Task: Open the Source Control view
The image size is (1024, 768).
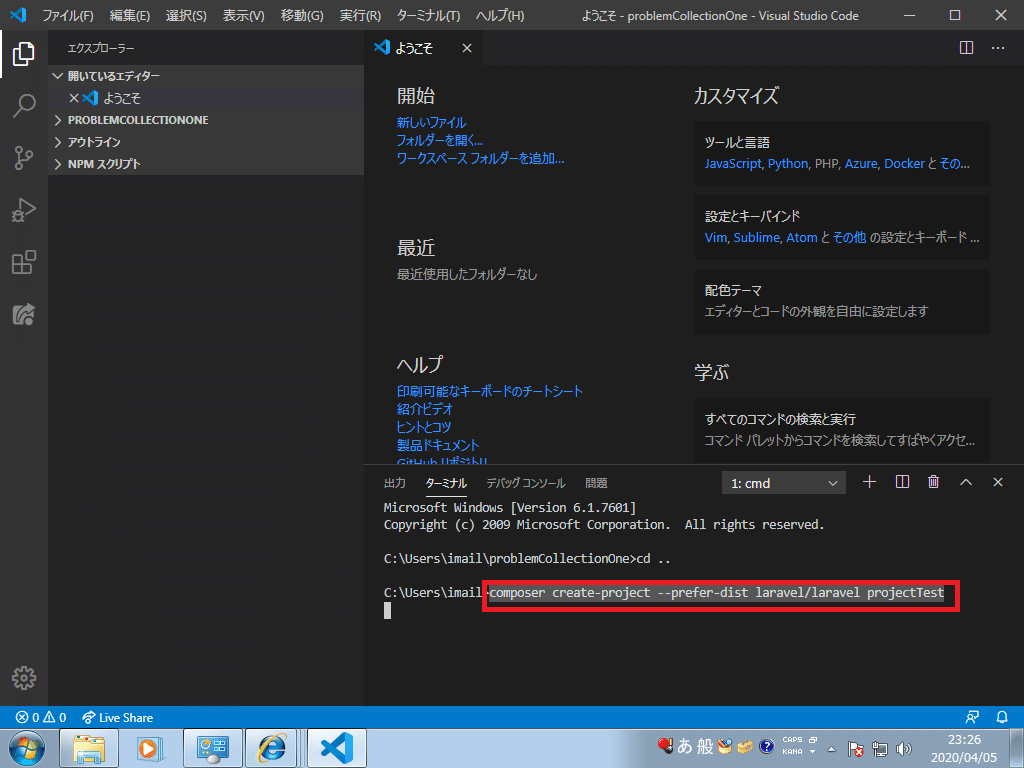Action: coord(24,158)
